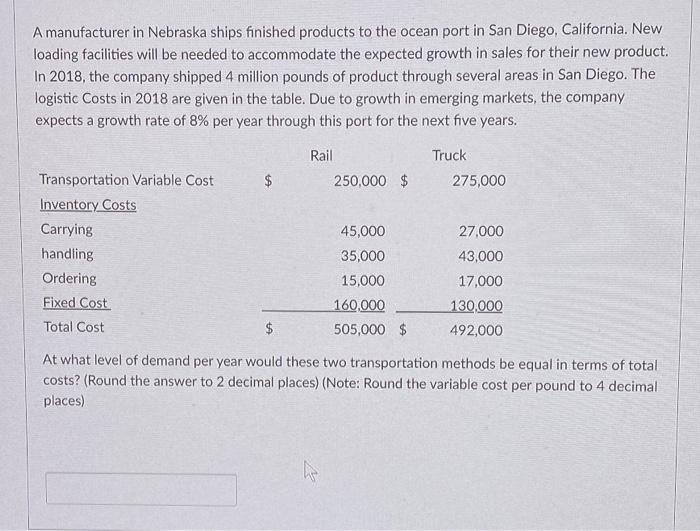
Task: Click Truck ordering cost 17,000
Action: click(481, 281)
